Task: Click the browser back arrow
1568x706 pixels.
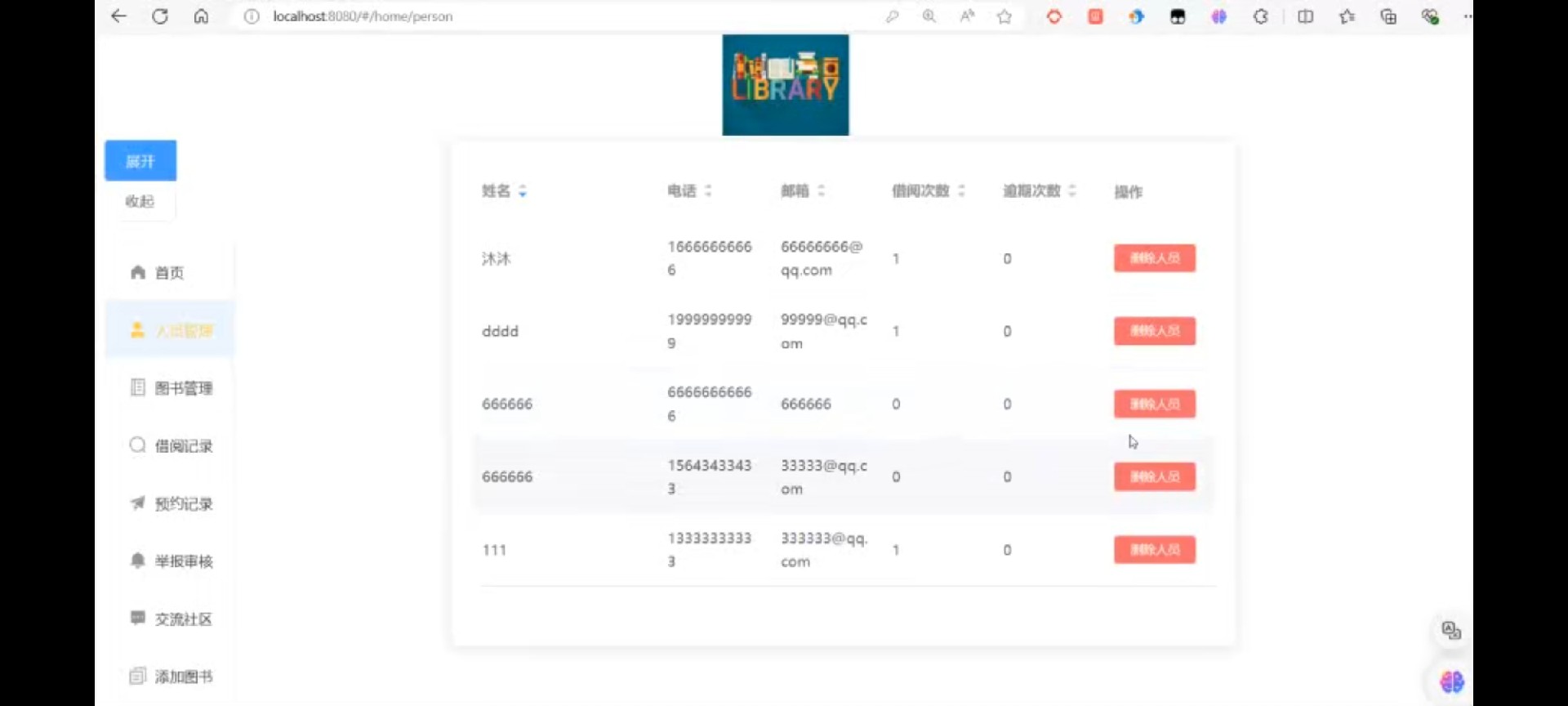Action: point(119,16)
